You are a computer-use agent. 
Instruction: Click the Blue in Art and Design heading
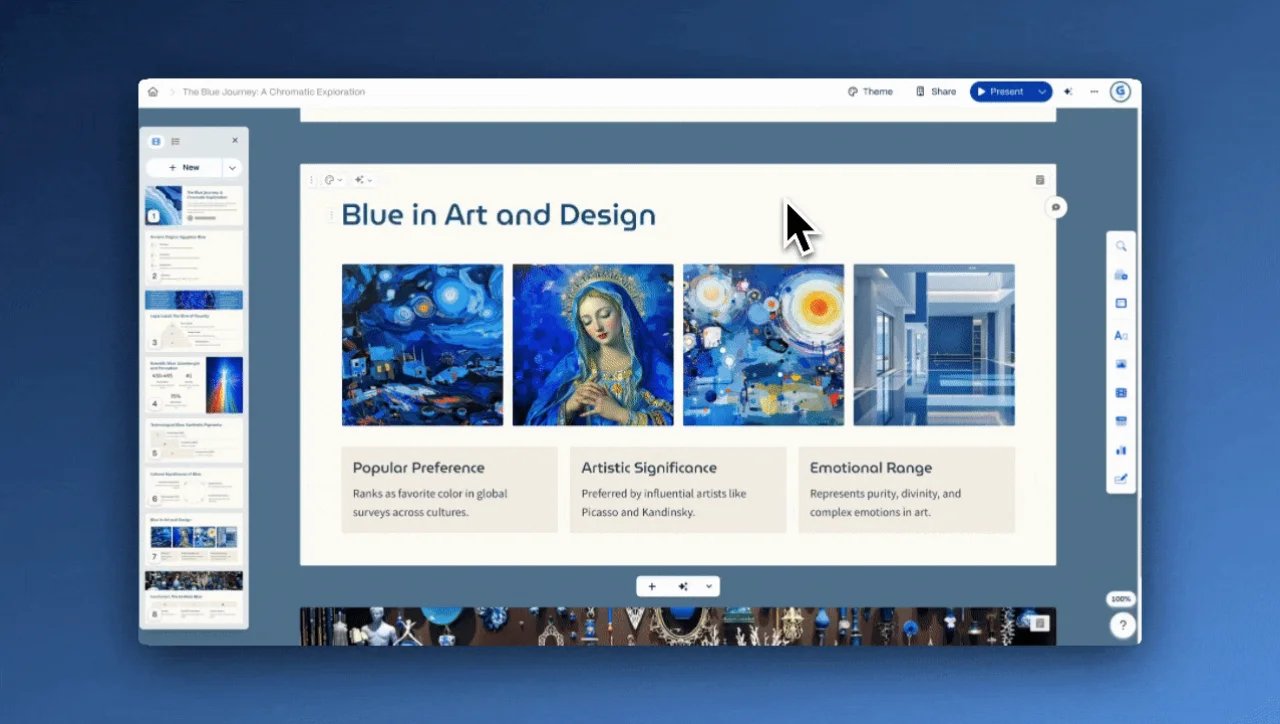499,215
